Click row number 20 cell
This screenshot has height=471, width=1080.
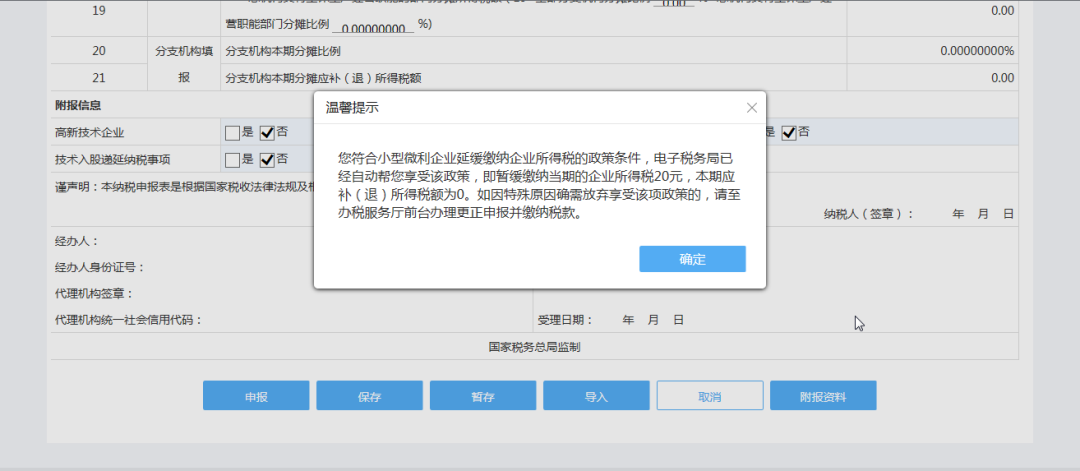(x=98, y=51)
